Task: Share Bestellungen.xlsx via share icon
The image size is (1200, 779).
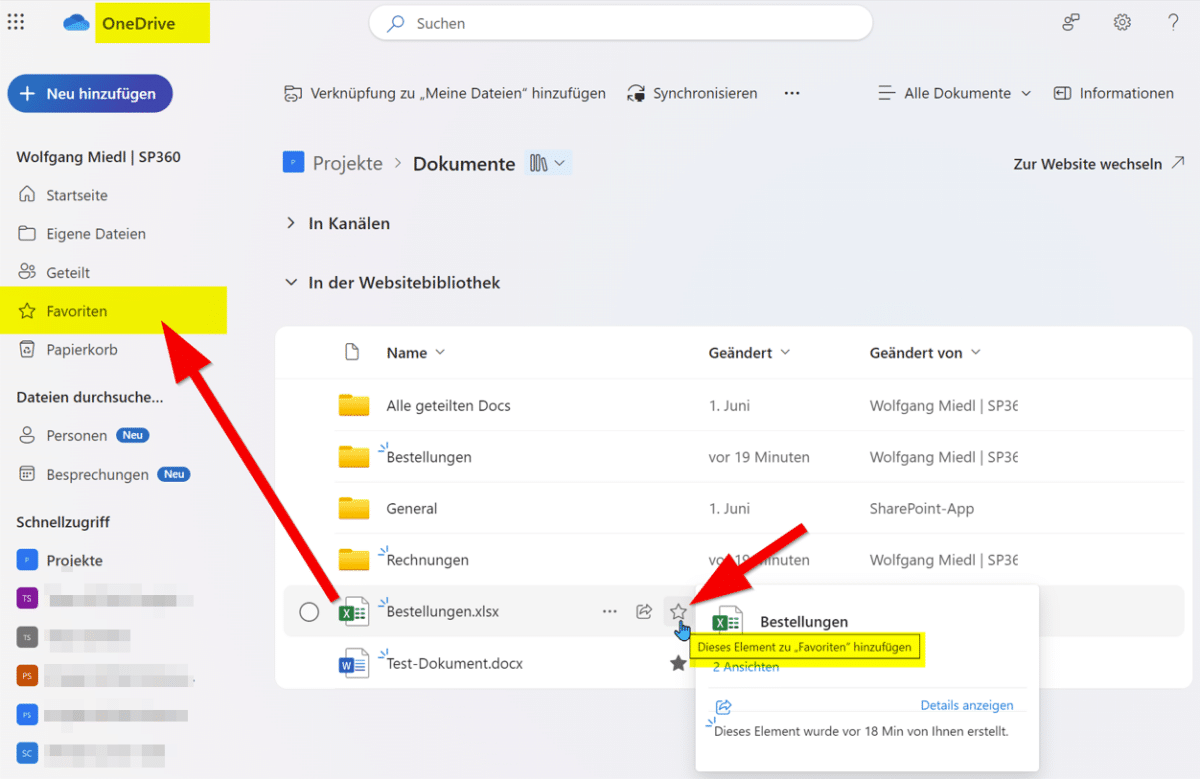Action: tap(644, 611)
